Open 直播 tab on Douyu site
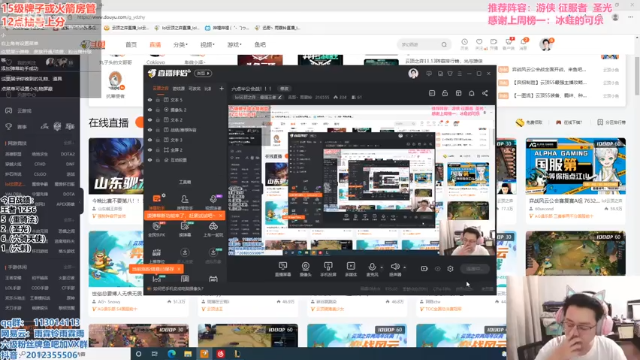The image size is (640, 360). [155, 44]
